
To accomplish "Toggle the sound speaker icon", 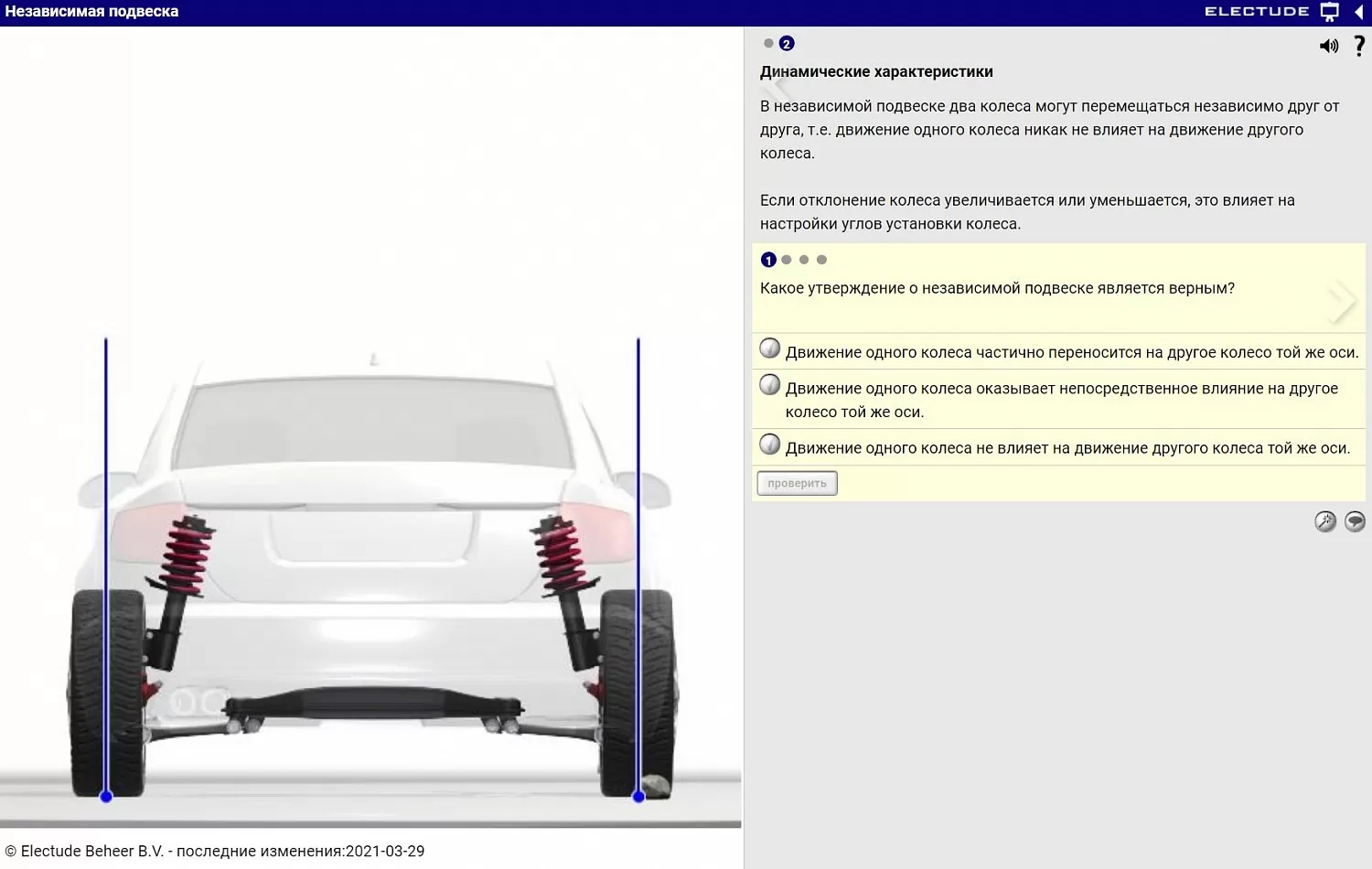I will click(x=1328, y=46).
